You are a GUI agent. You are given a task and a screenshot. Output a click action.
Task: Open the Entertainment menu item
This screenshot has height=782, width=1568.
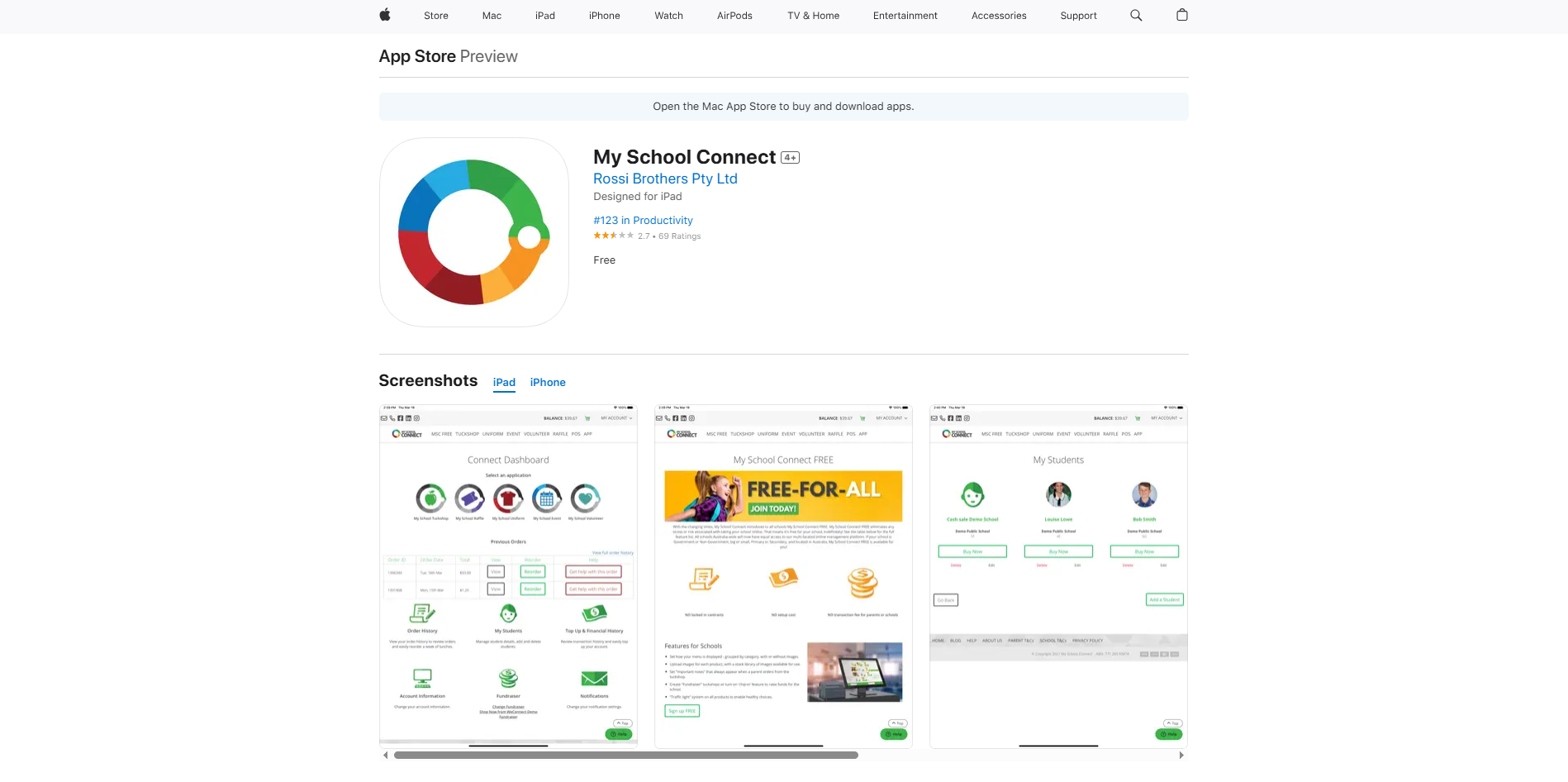(905, 16)
